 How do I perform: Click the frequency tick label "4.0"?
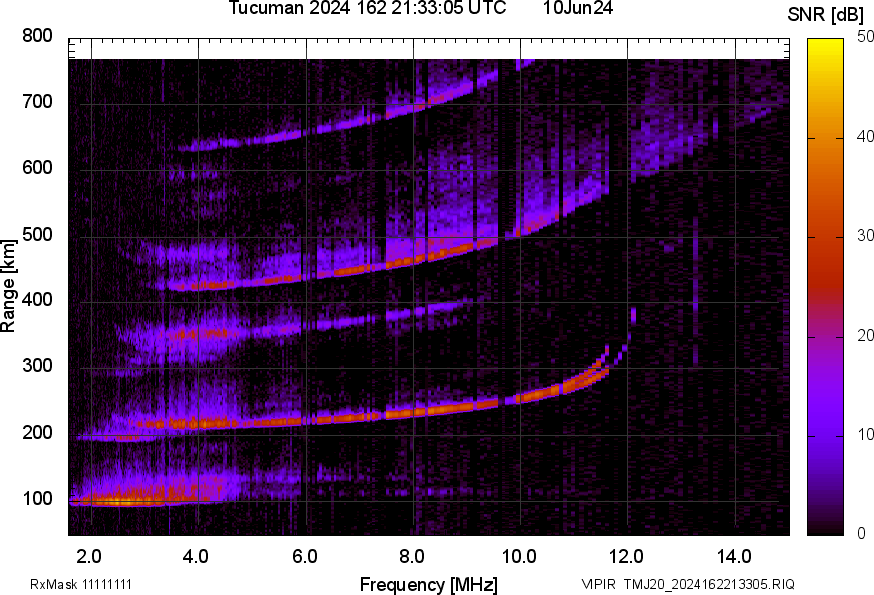point(196,556)
